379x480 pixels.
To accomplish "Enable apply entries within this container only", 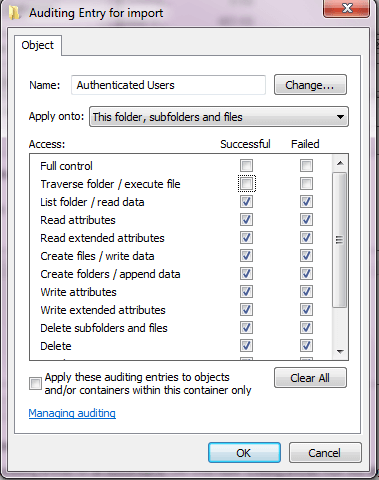I will 35,383.
